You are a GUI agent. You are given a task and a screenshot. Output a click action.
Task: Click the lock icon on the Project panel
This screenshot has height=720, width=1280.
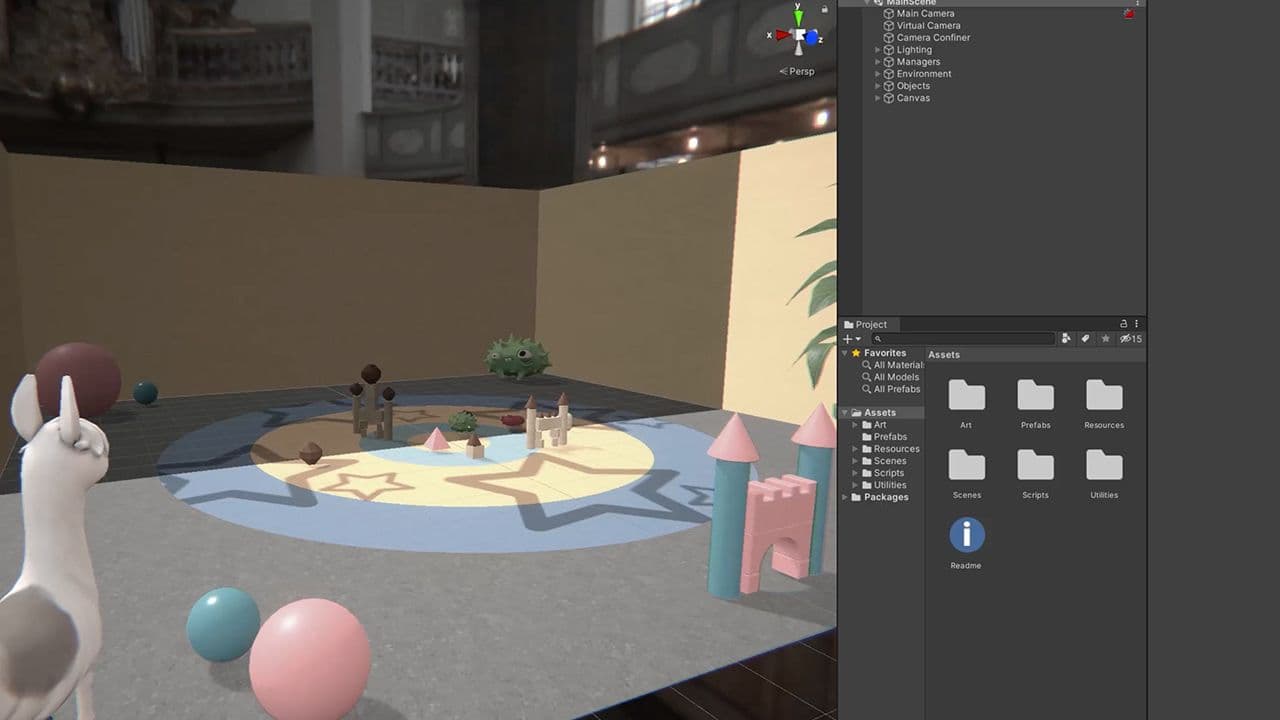(1124, 324)
